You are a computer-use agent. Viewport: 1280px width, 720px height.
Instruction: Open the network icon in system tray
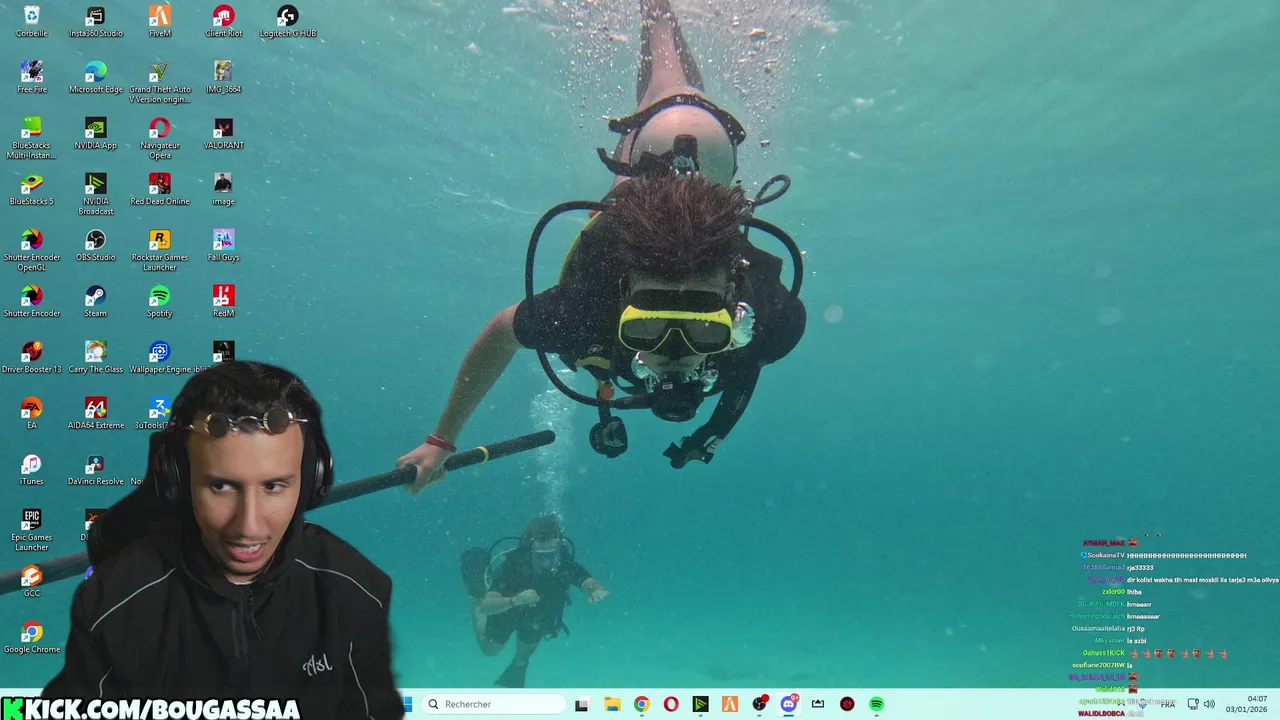1192,704
